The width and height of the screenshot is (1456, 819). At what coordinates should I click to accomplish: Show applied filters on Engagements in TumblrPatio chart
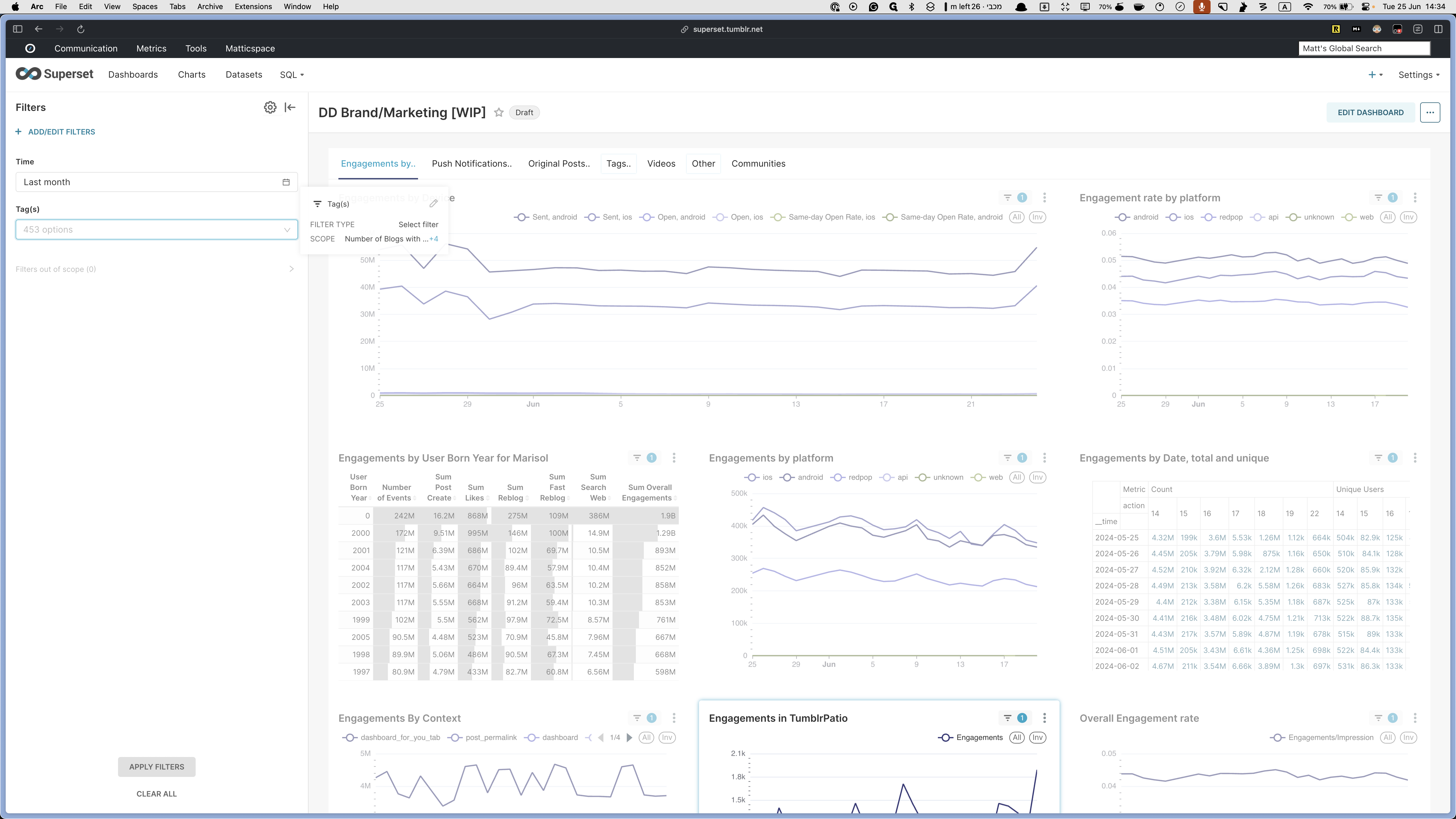coord(1015,718)
